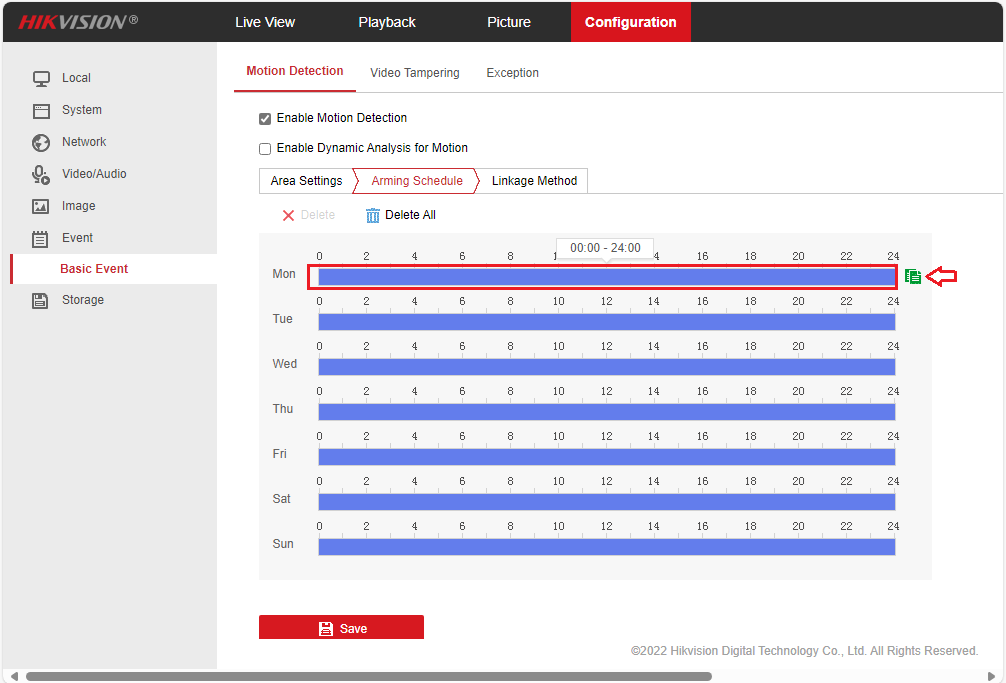Open System settings via its sidebar icon

click(41, 110)
